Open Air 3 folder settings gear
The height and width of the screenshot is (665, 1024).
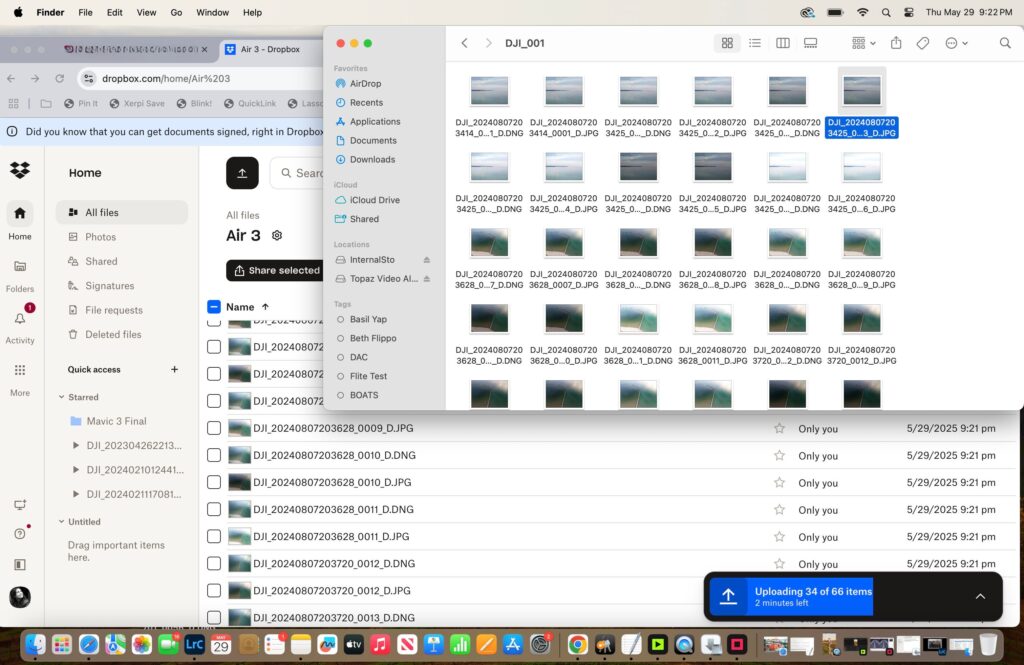point(277,235)
